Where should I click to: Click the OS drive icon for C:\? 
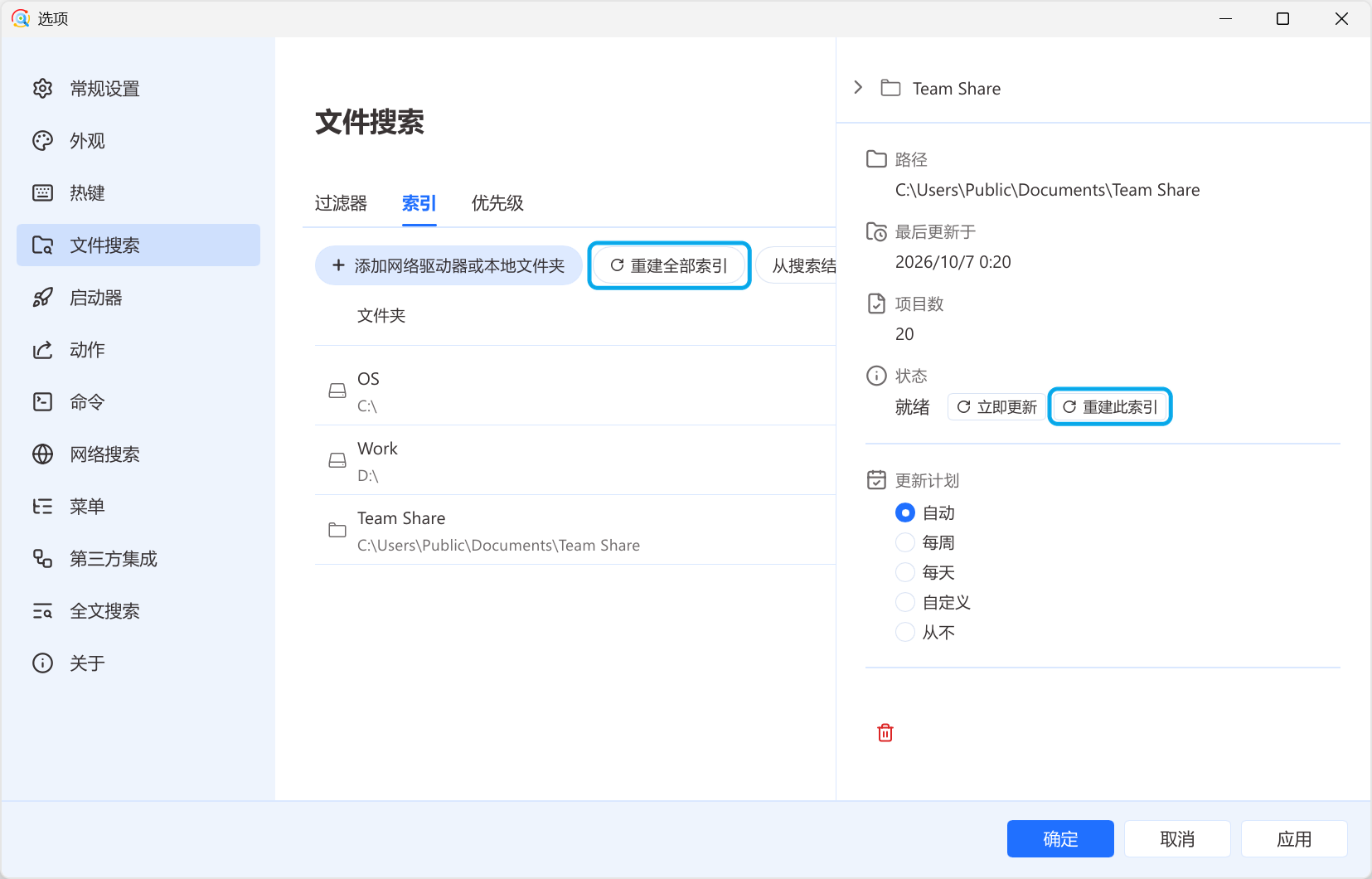coord(337,391)
